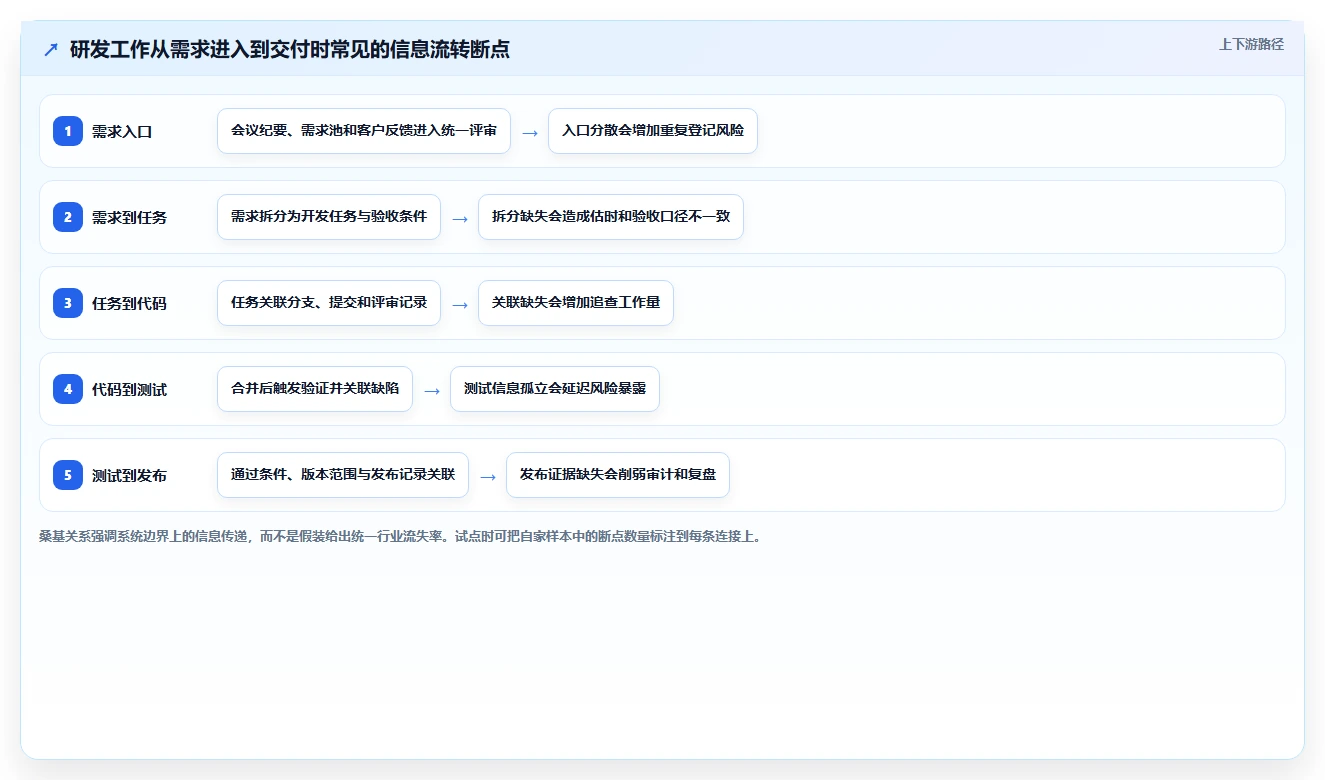Click the step 2 number badge

pos(68,217)
